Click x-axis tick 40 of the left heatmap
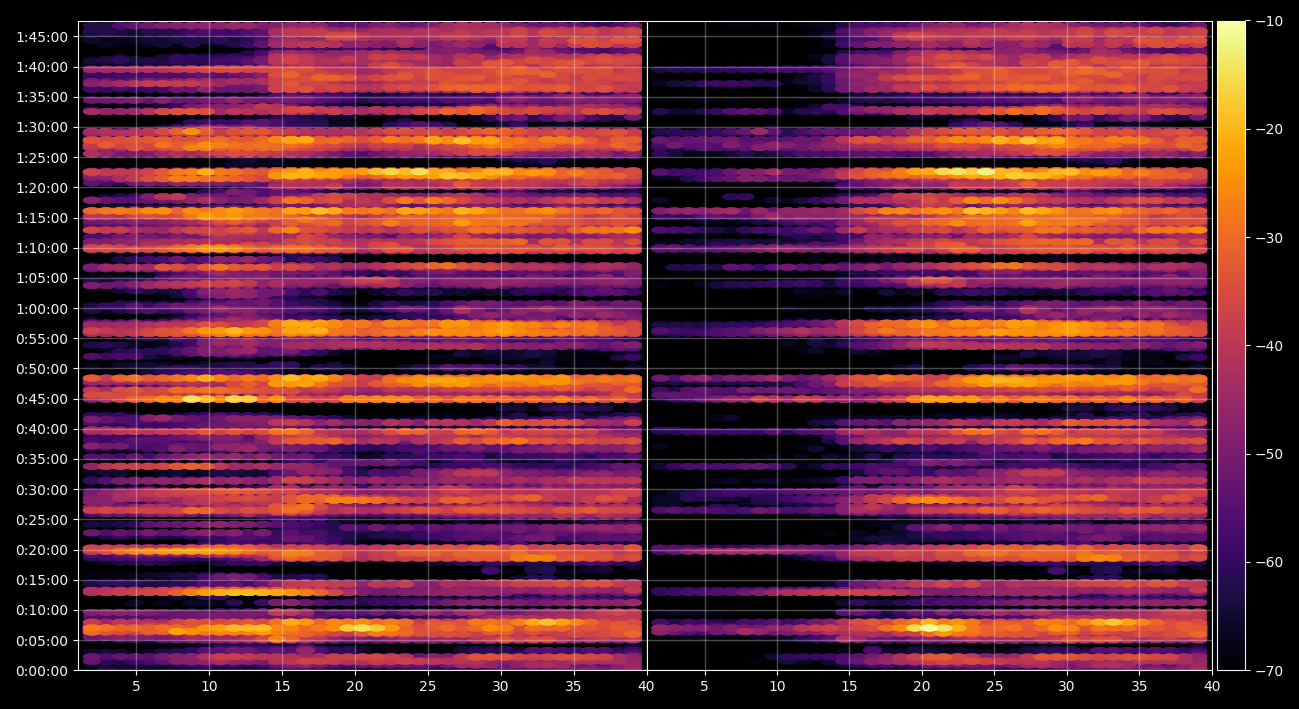Image resolution: width=1299 pixels, height=709 pixels. pyautogui.click(x=646, y=687)
